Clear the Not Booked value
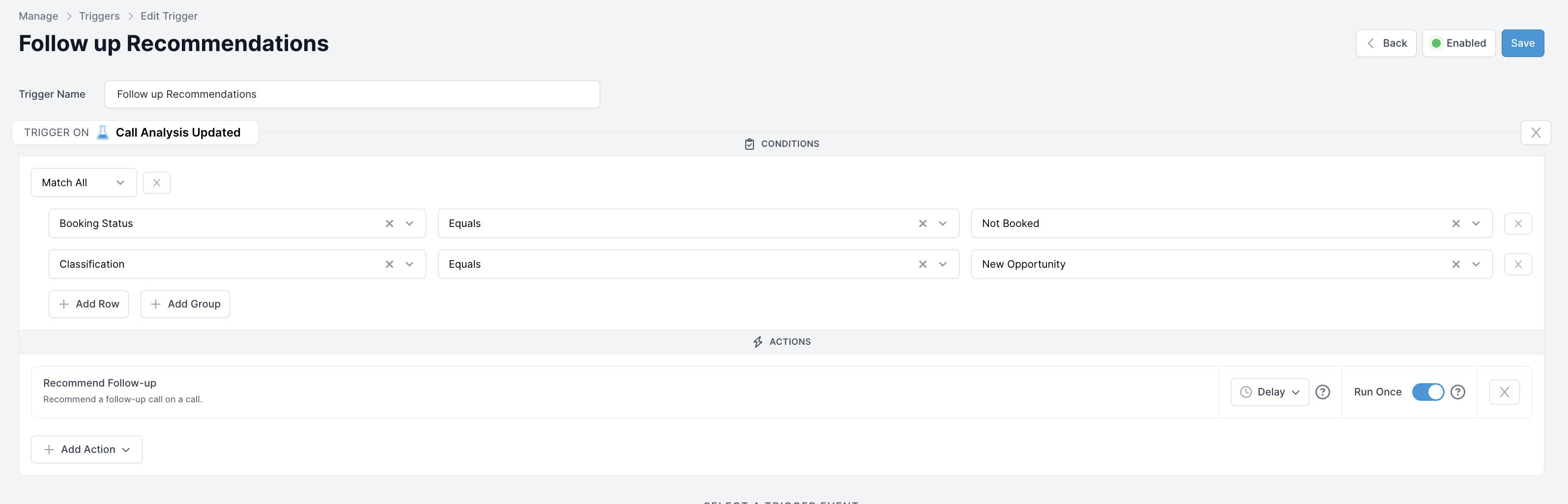 point(1456,223)
